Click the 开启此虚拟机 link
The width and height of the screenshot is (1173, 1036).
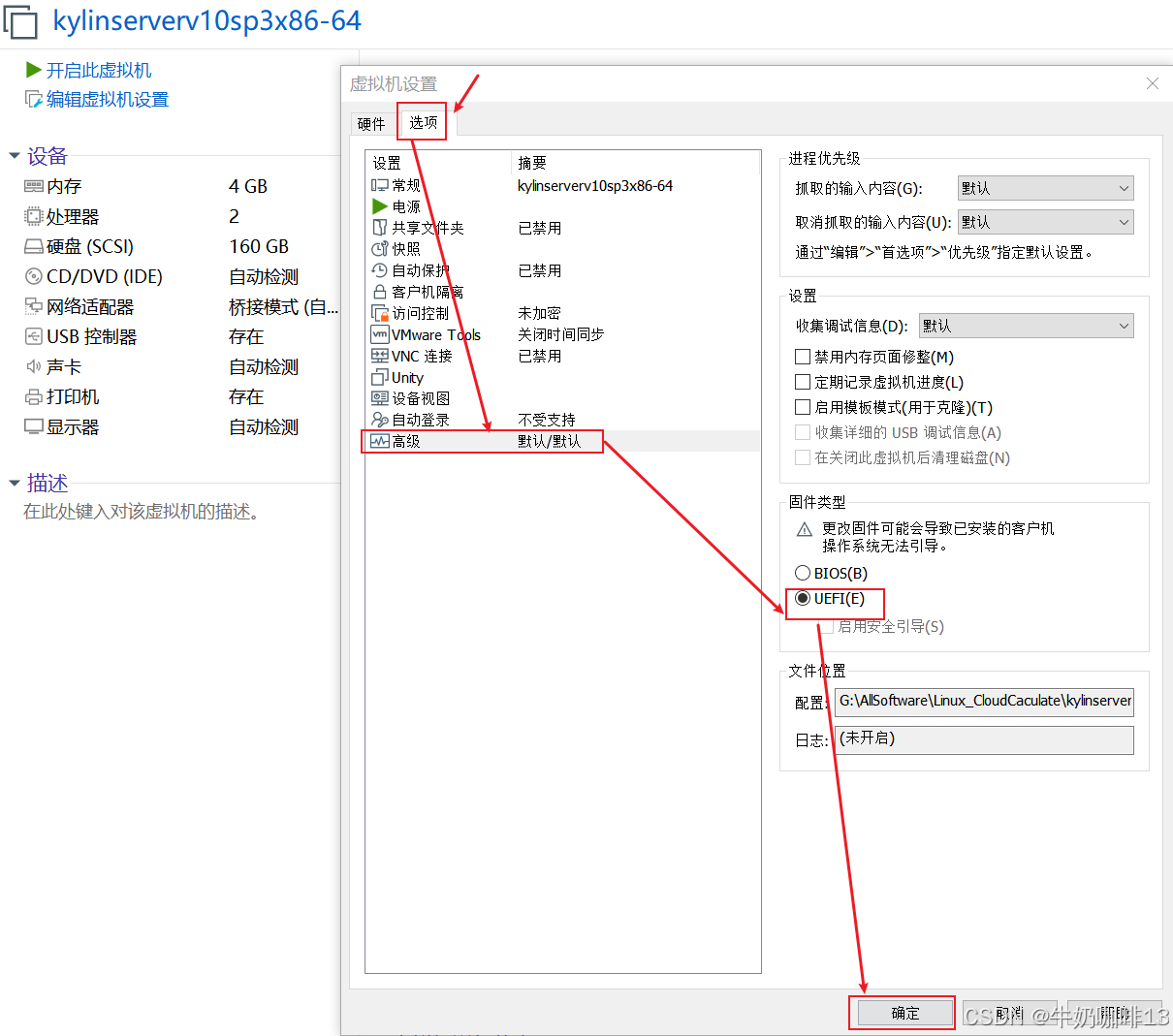[99, 70]
